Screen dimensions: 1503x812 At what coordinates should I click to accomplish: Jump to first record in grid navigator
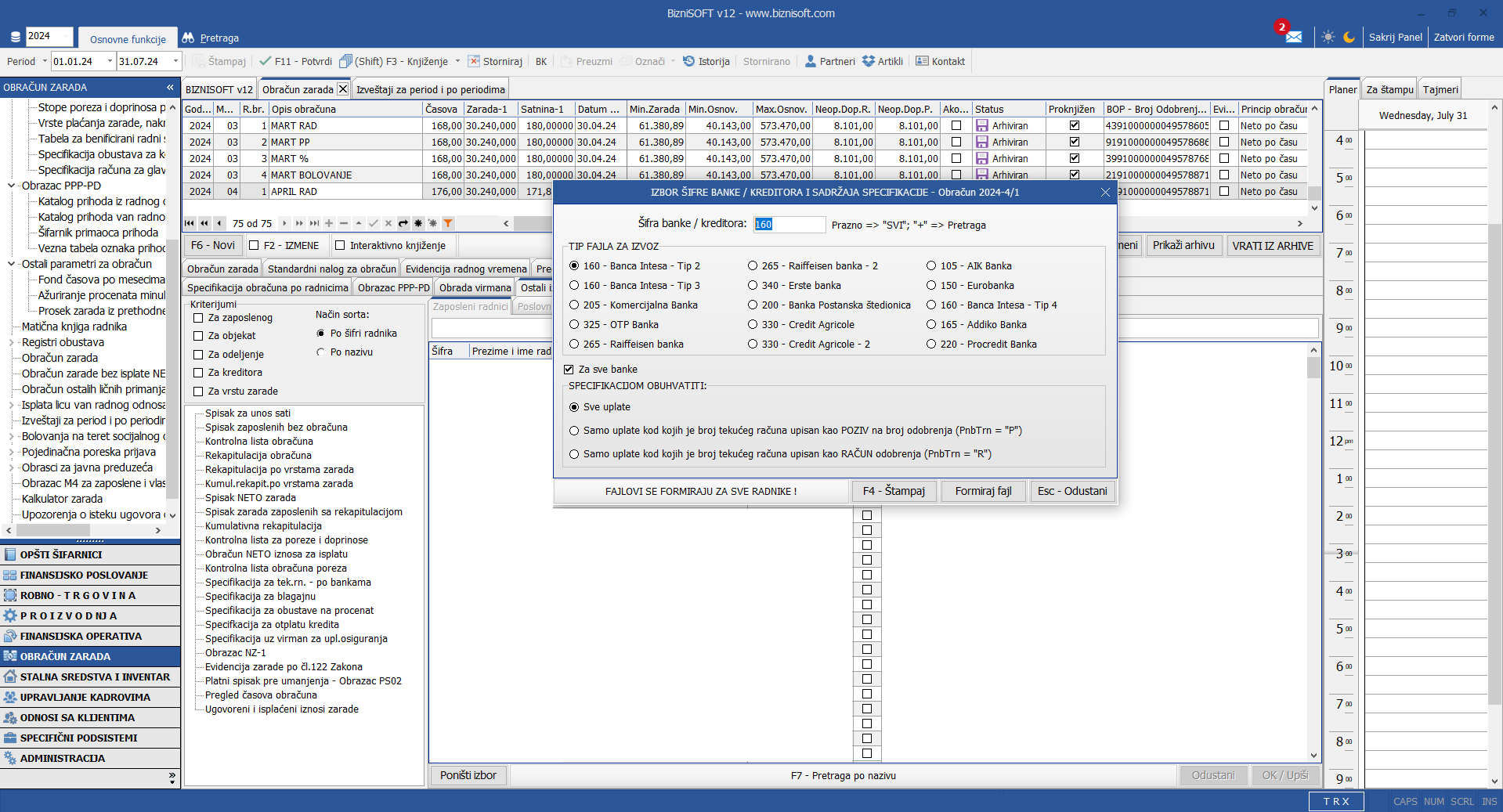pyautogui.click(x=190, y=223)
